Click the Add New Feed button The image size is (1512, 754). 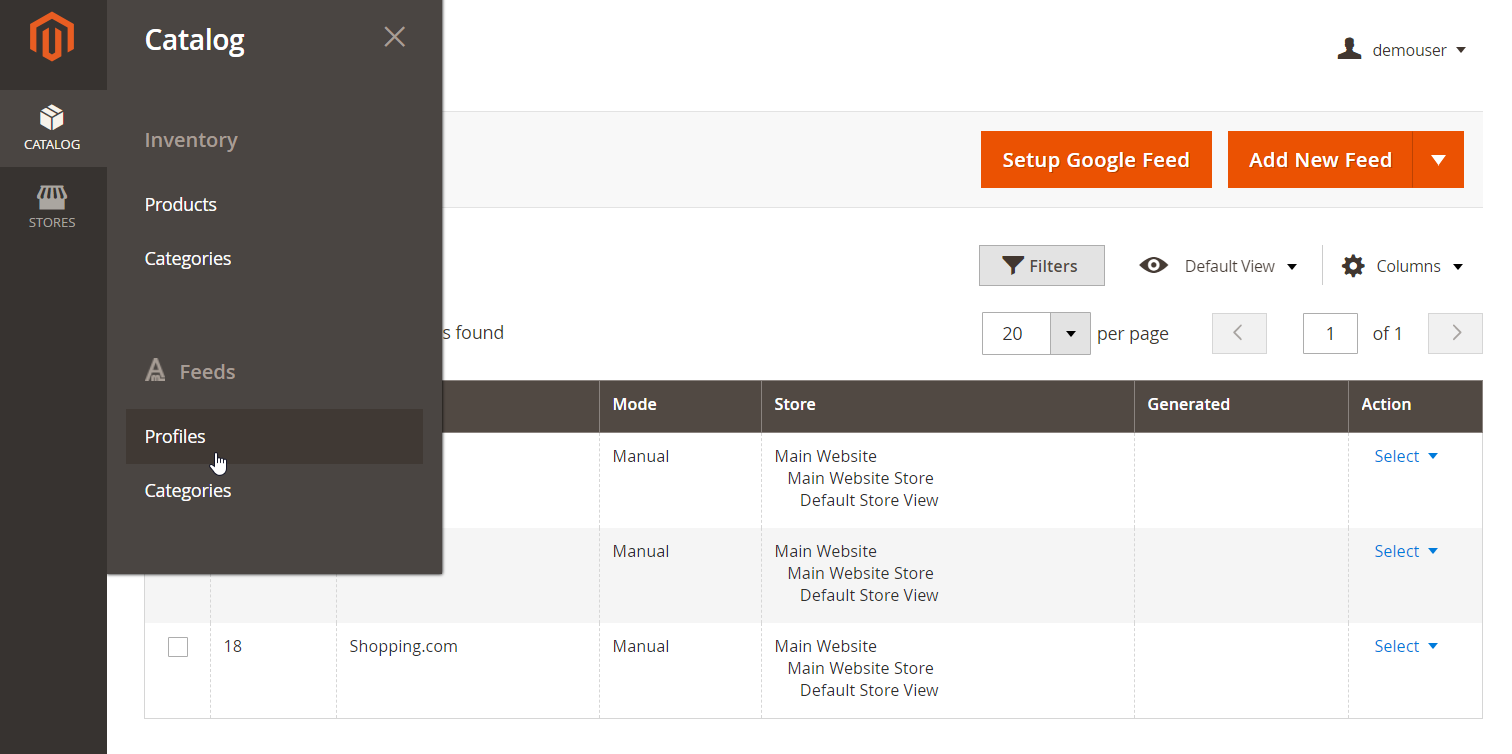1320,159
